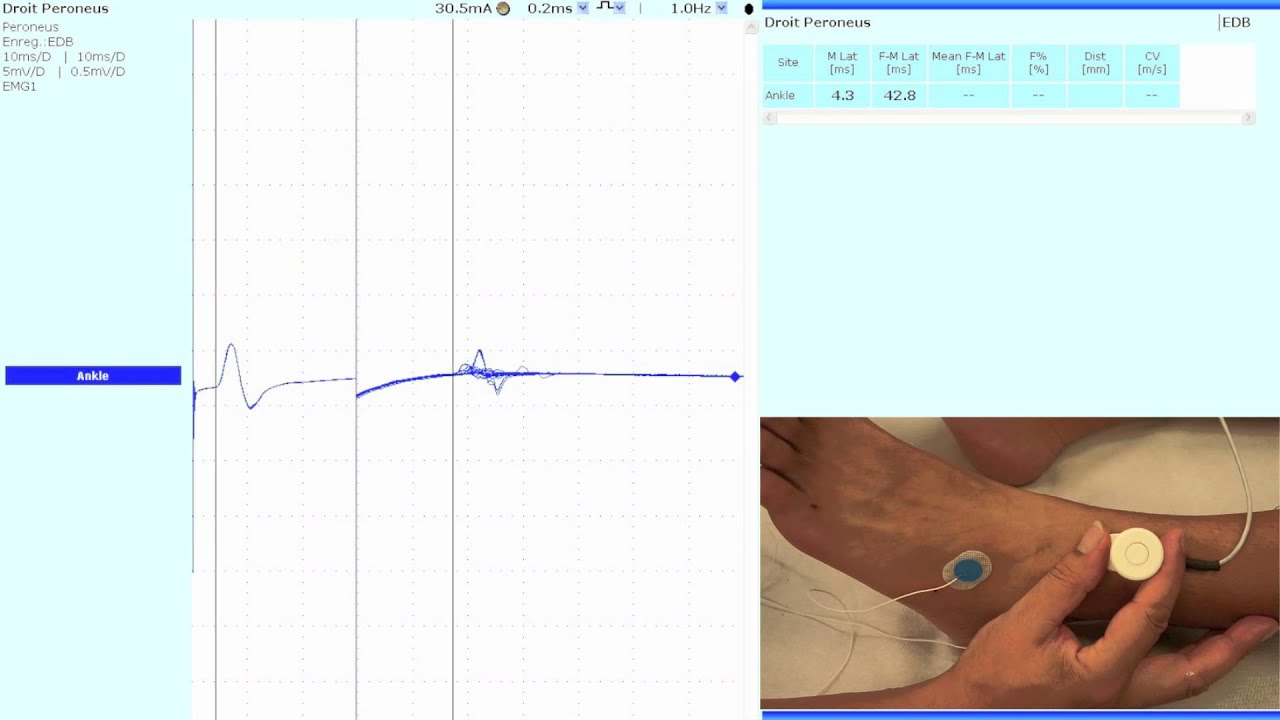Open the 0.2ms pulse duration dropdown
The image size is (1280, 720).
click(x=583, y=8)
